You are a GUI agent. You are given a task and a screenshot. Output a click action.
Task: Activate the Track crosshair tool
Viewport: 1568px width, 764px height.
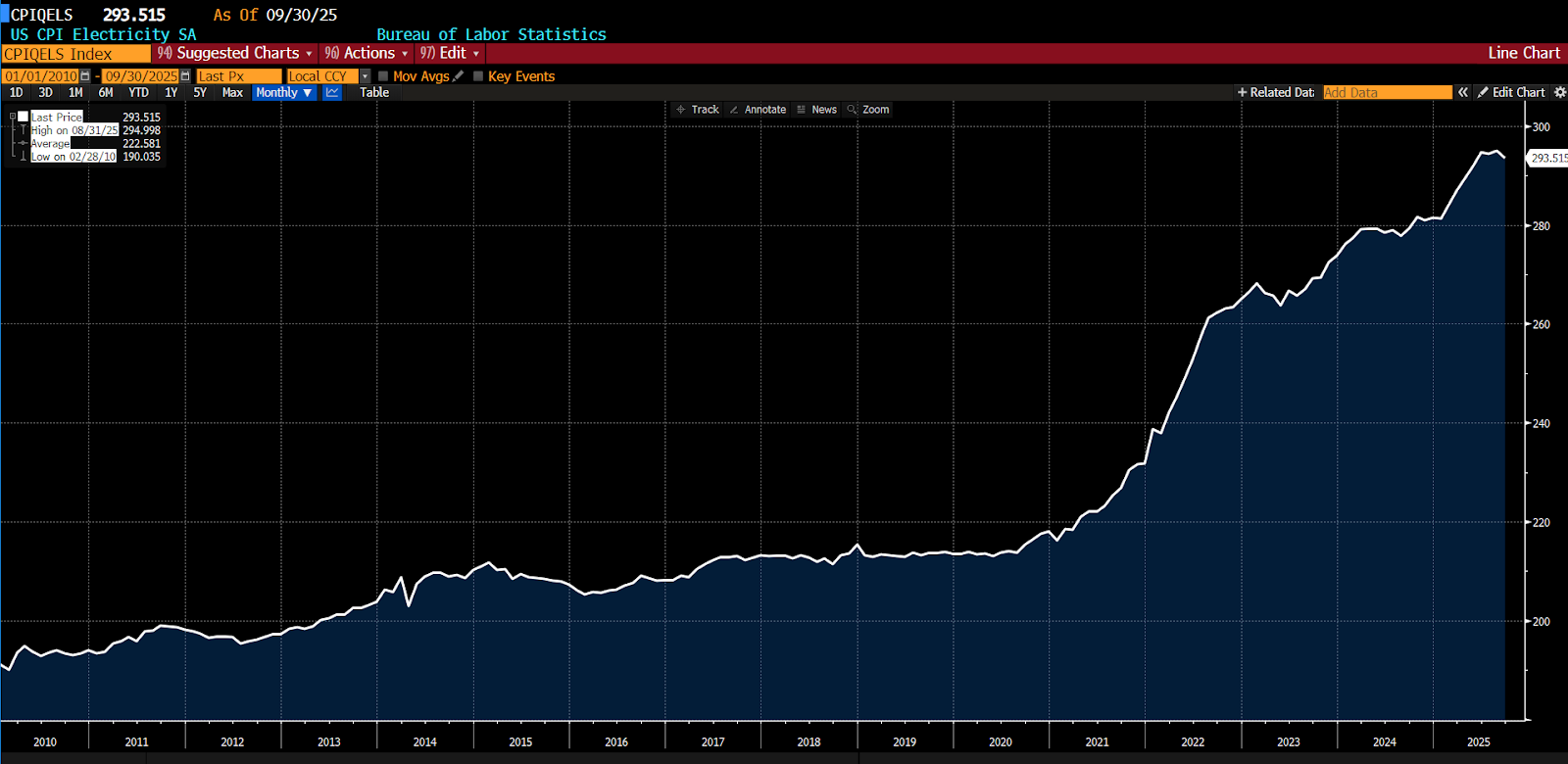tap(697, 110)
